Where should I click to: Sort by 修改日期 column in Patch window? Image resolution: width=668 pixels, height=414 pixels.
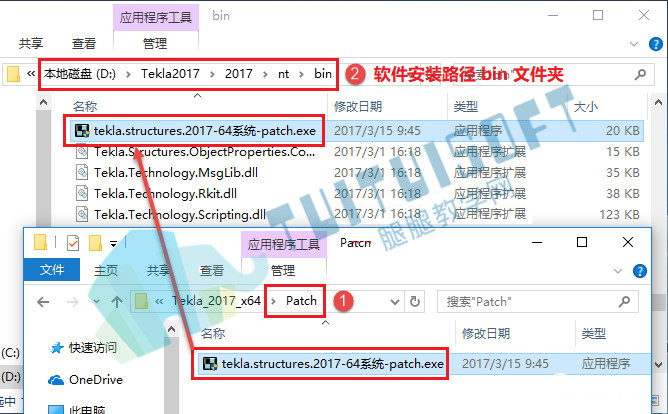tap(486, 334)
